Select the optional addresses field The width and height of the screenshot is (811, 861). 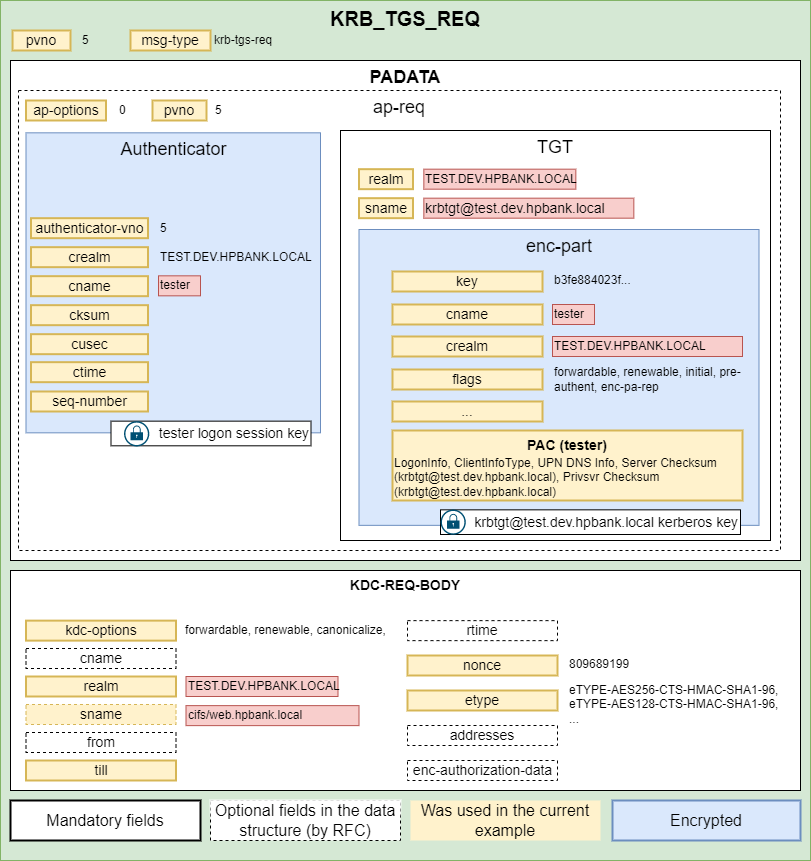pos(482,735)
